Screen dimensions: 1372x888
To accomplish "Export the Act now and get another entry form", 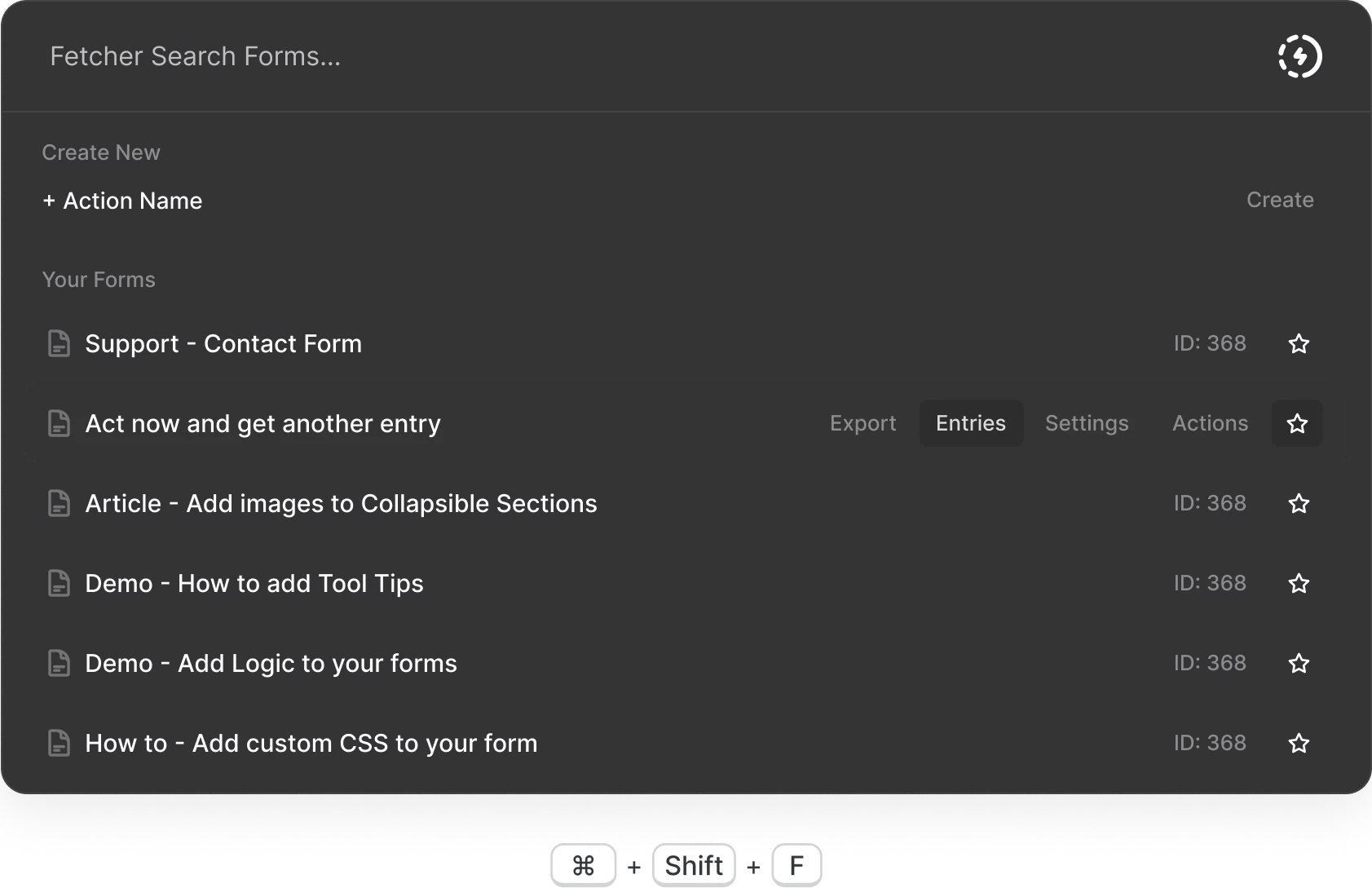I will pyautogui.click(x=862, y=423).
